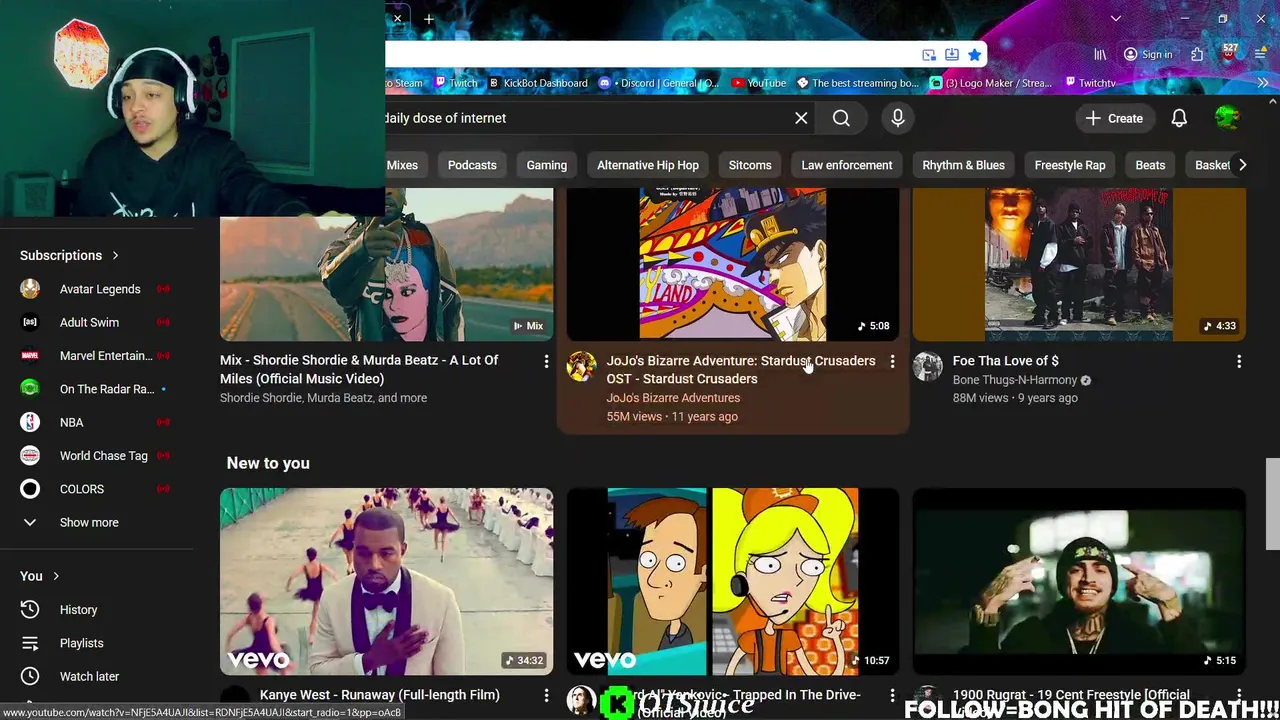
Task: Click Bone Thugs-N-Harmony channel avatar
Action: (x=927, y=367)
